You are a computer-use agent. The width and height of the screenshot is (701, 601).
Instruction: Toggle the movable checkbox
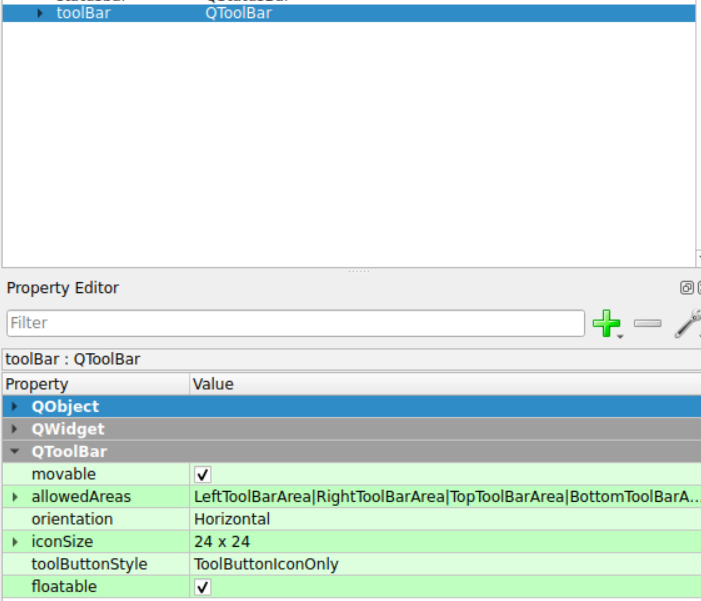(203, 474)
